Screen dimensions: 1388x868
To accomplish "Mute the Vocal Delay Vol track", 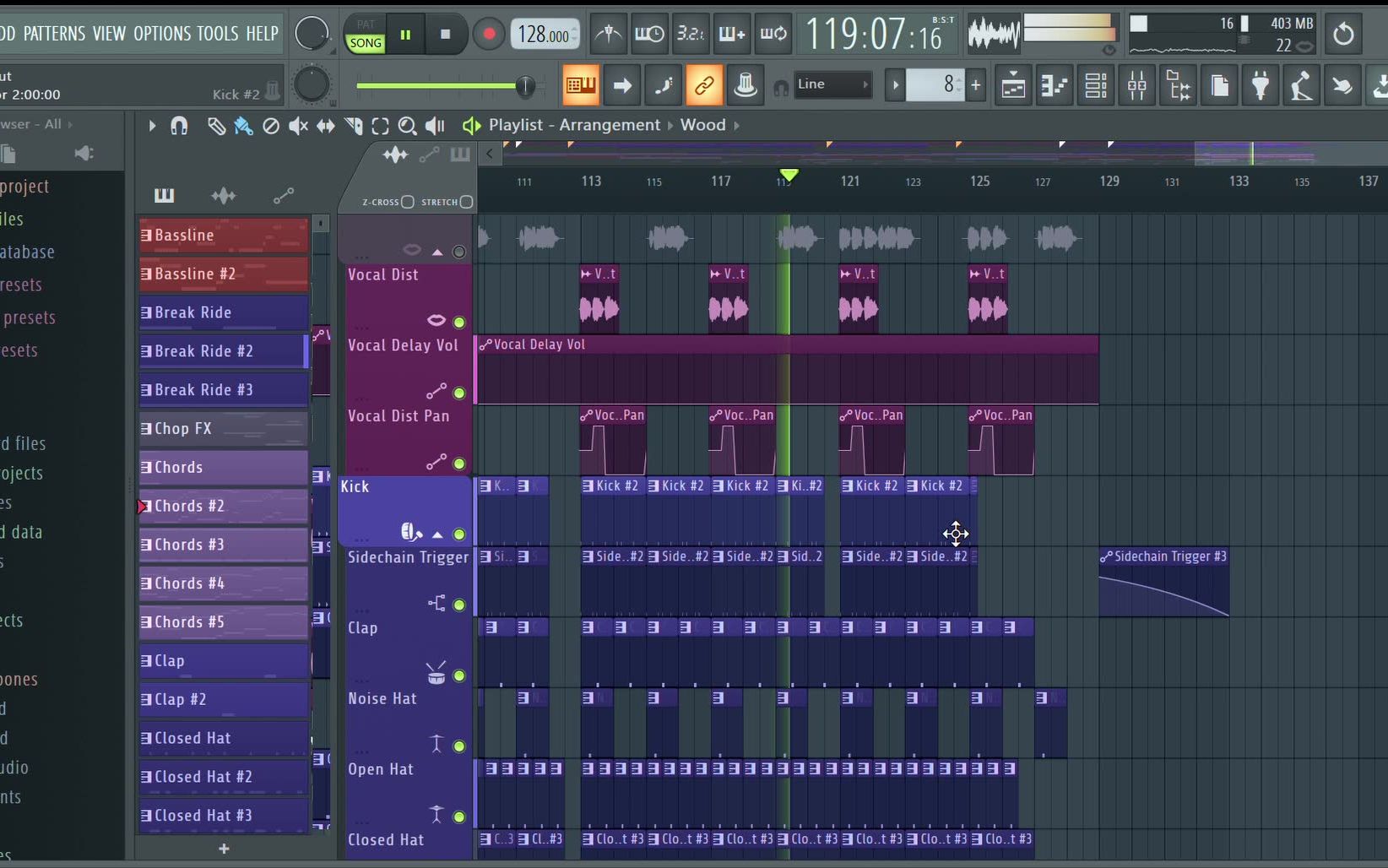I will click(x=459, y=393).
